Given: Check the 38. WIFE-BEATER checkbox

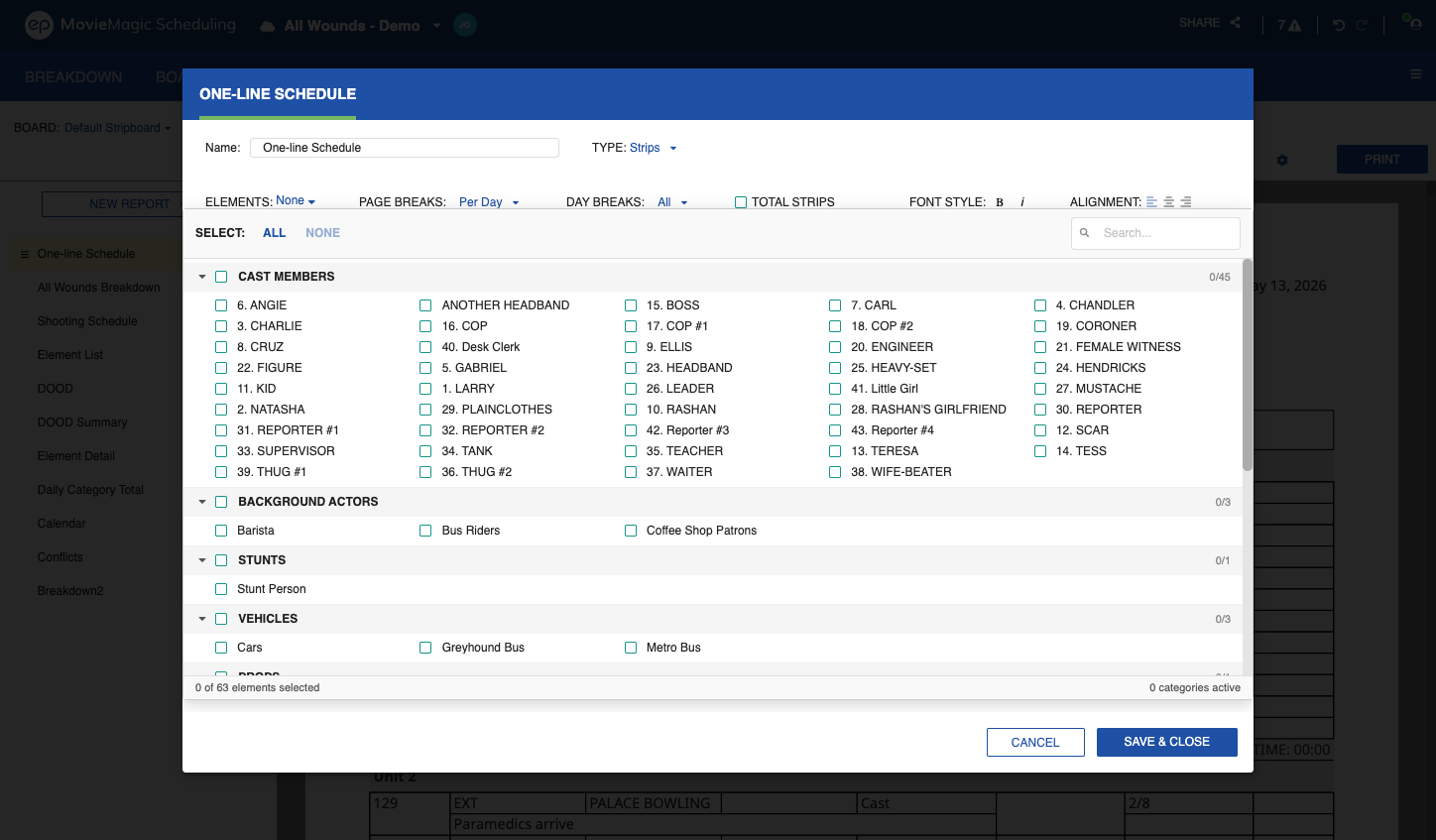Looking at the screenshot, I should tap(835, 472).
